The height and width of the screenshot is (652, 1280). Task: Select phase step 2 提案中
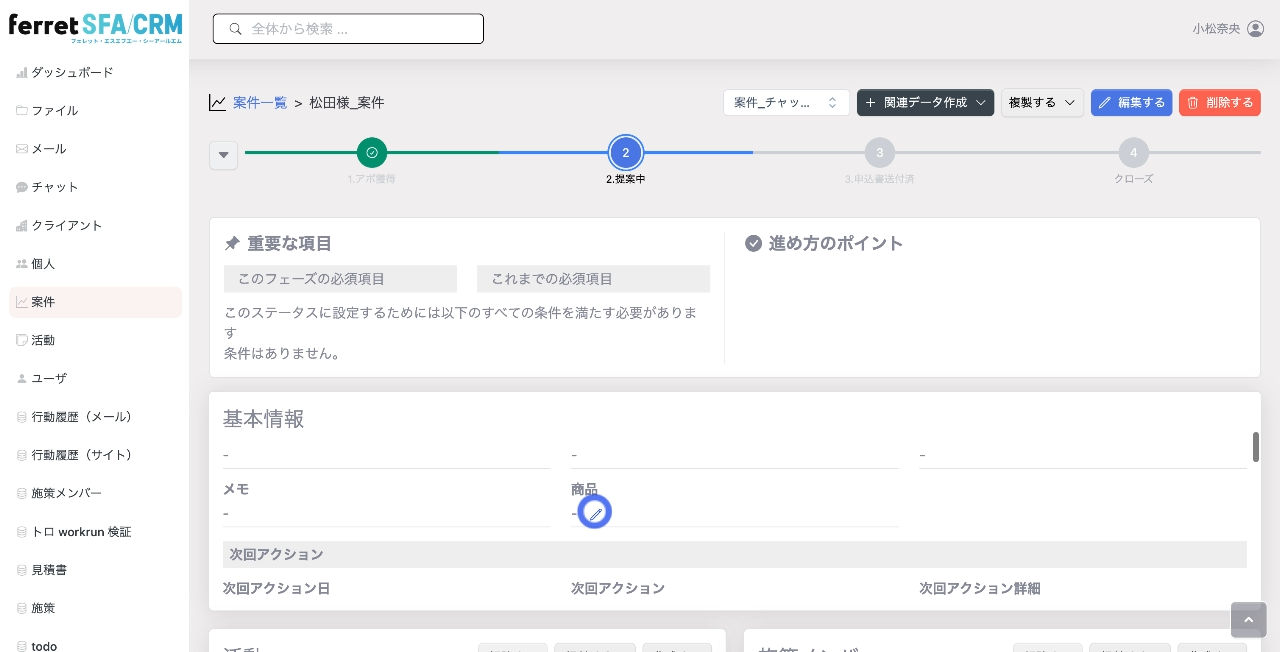click(626, 153)
